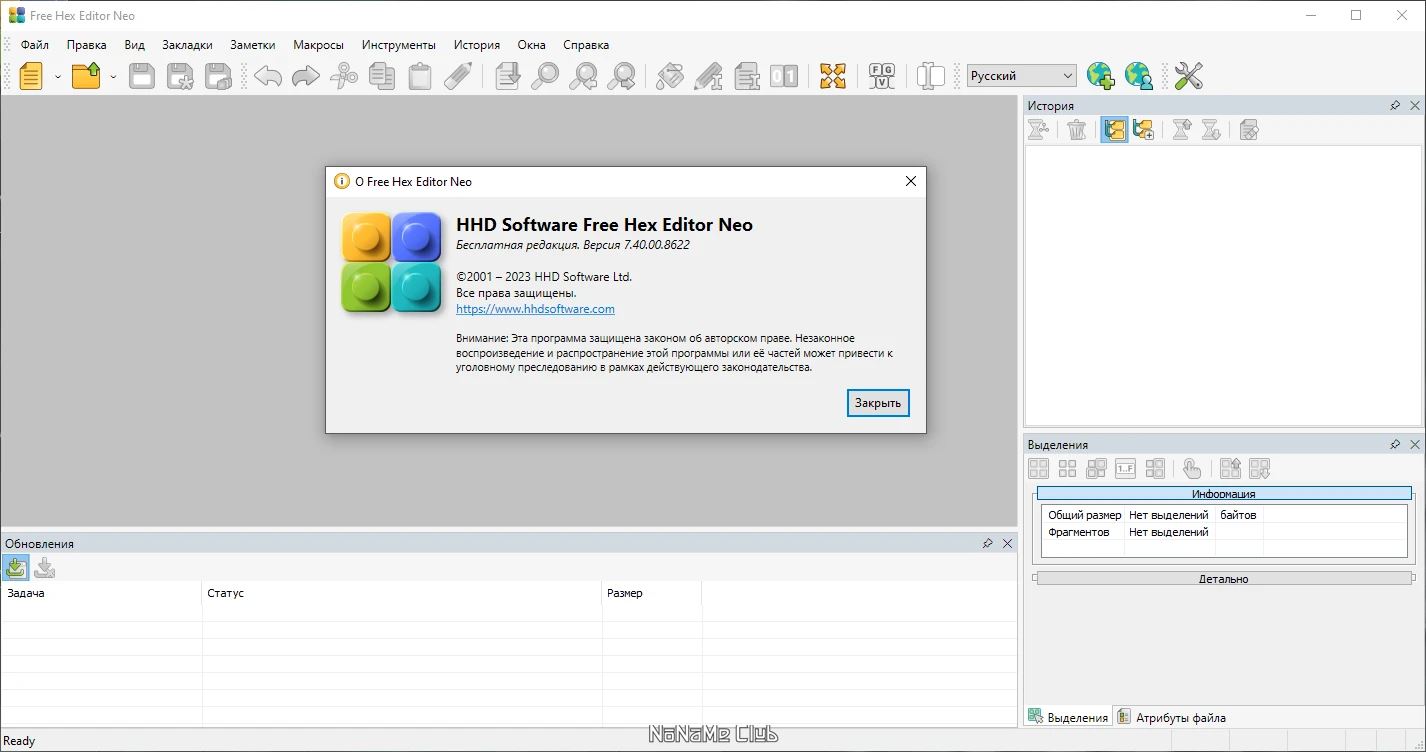This screenshot has height=752, width=1426.
Task: Open the История menu
Action: pos(477,45)
